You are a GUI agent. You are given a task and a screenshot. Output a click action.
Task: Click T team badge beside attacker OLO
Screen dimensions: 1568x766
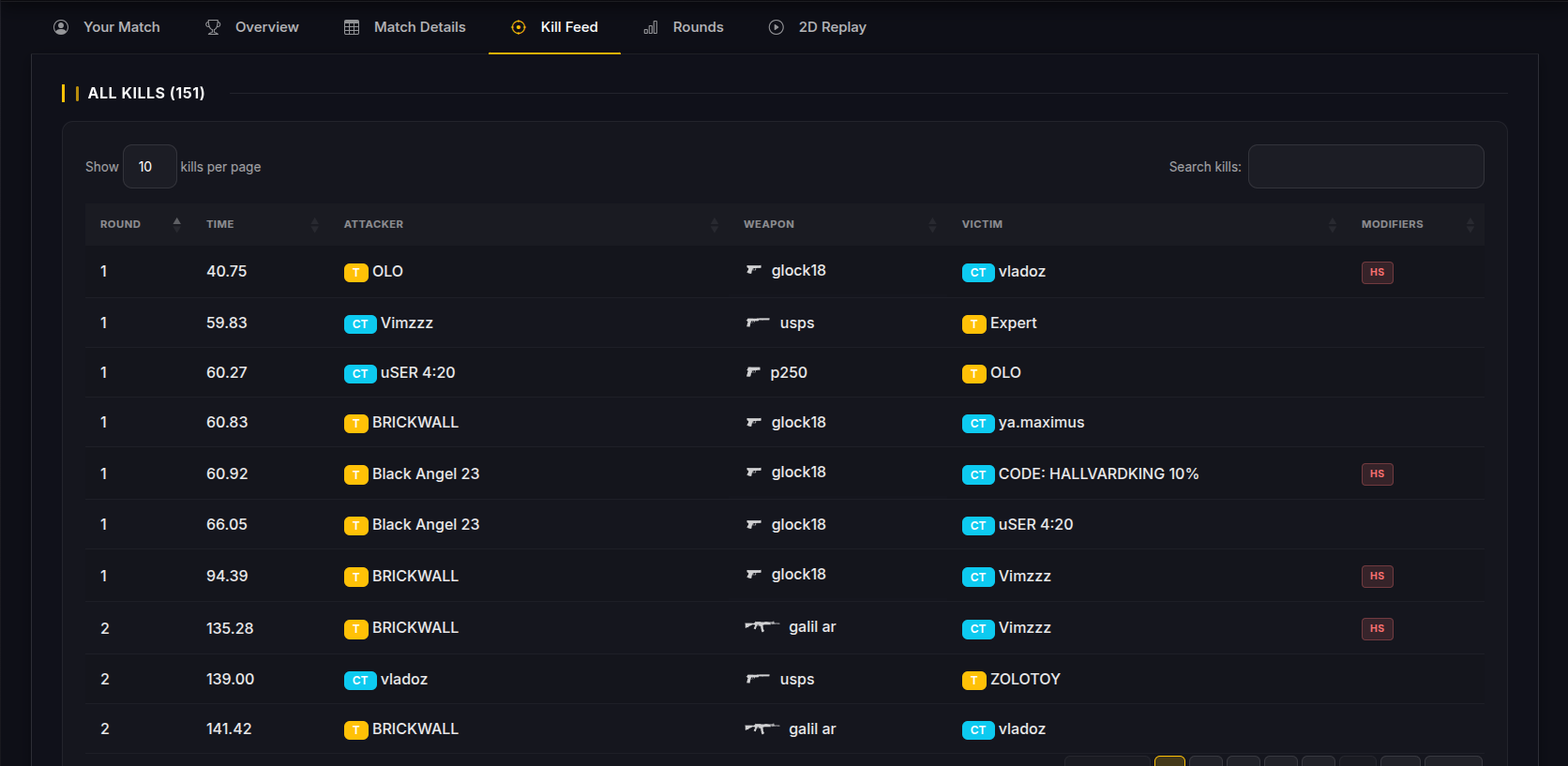pos(356,272)
